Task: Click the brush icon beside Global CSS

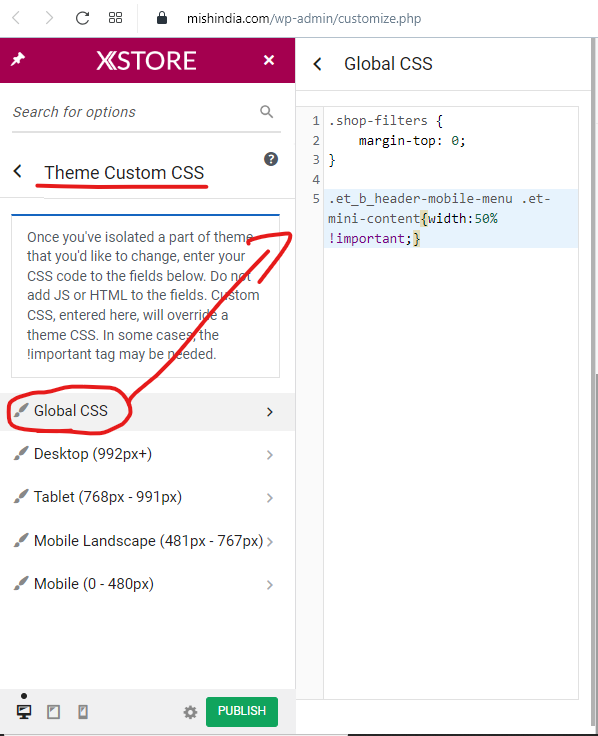Action: 21,410
